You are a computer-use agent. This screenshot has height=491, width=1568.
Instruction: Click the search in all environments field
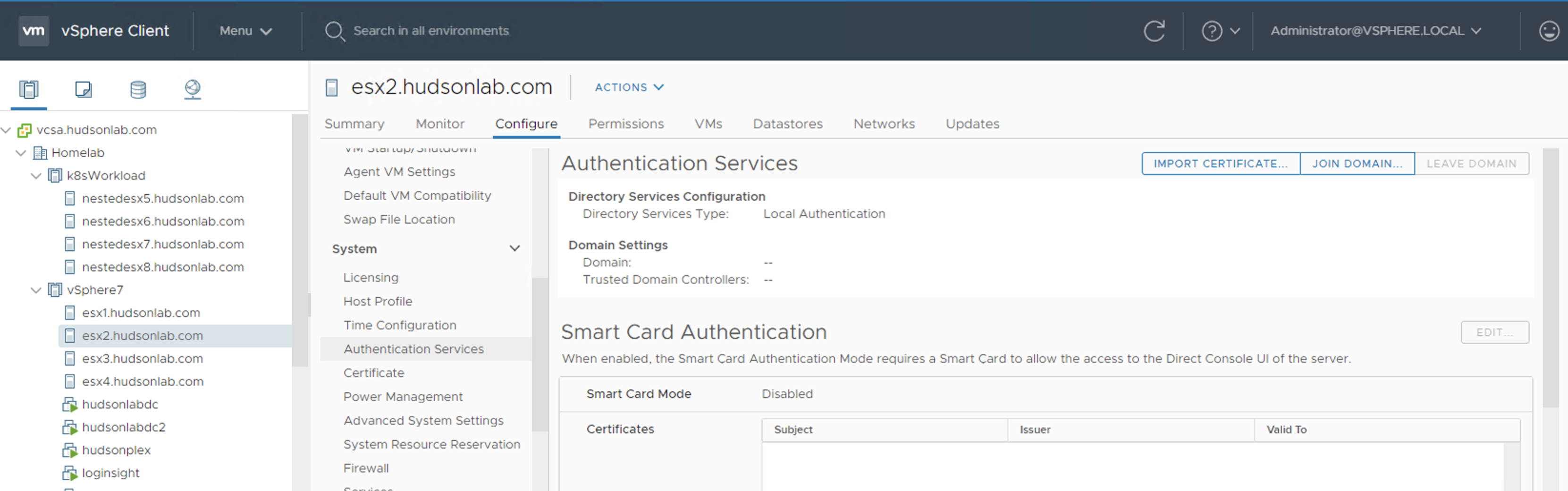click(x=430, y=31)
